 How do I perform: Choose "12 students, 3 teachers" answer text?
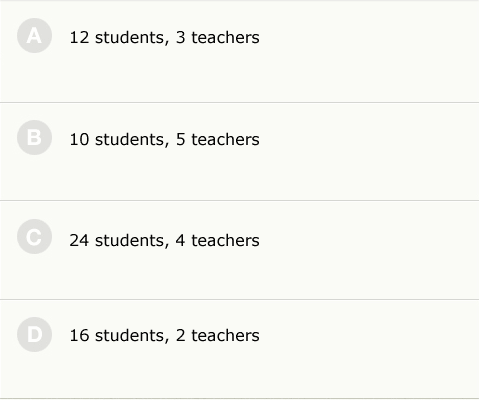[164, 37]
